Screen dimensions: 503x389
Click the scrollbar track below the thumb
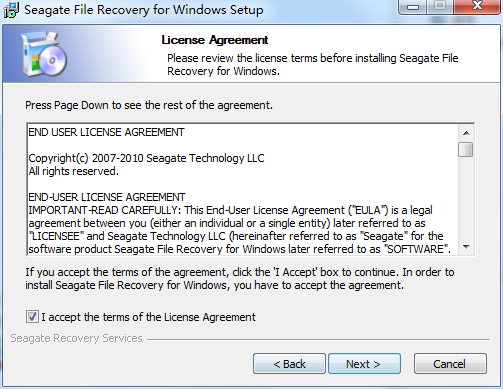(x=466, y=198)
